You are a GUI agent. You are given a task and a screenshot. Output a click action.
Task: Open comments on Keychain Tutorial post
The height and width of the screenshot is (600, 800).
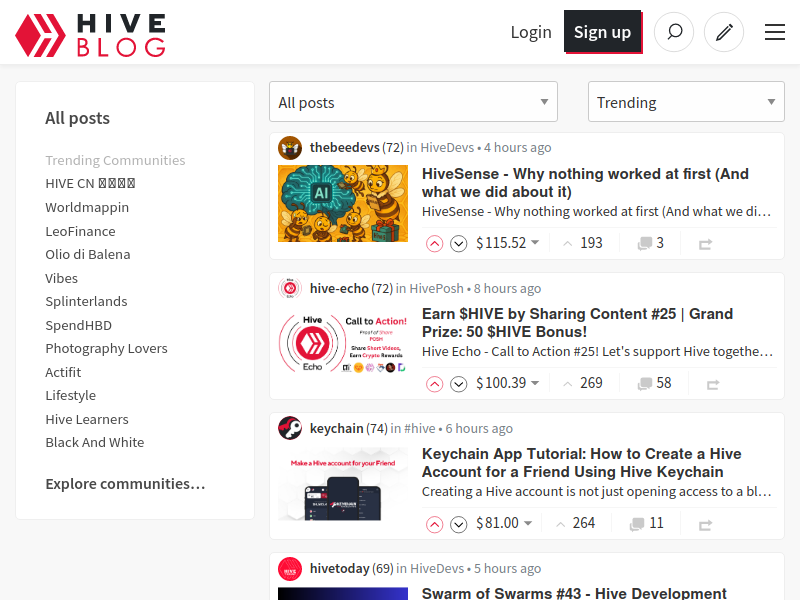pyautogui.click(x=637, y=523)
